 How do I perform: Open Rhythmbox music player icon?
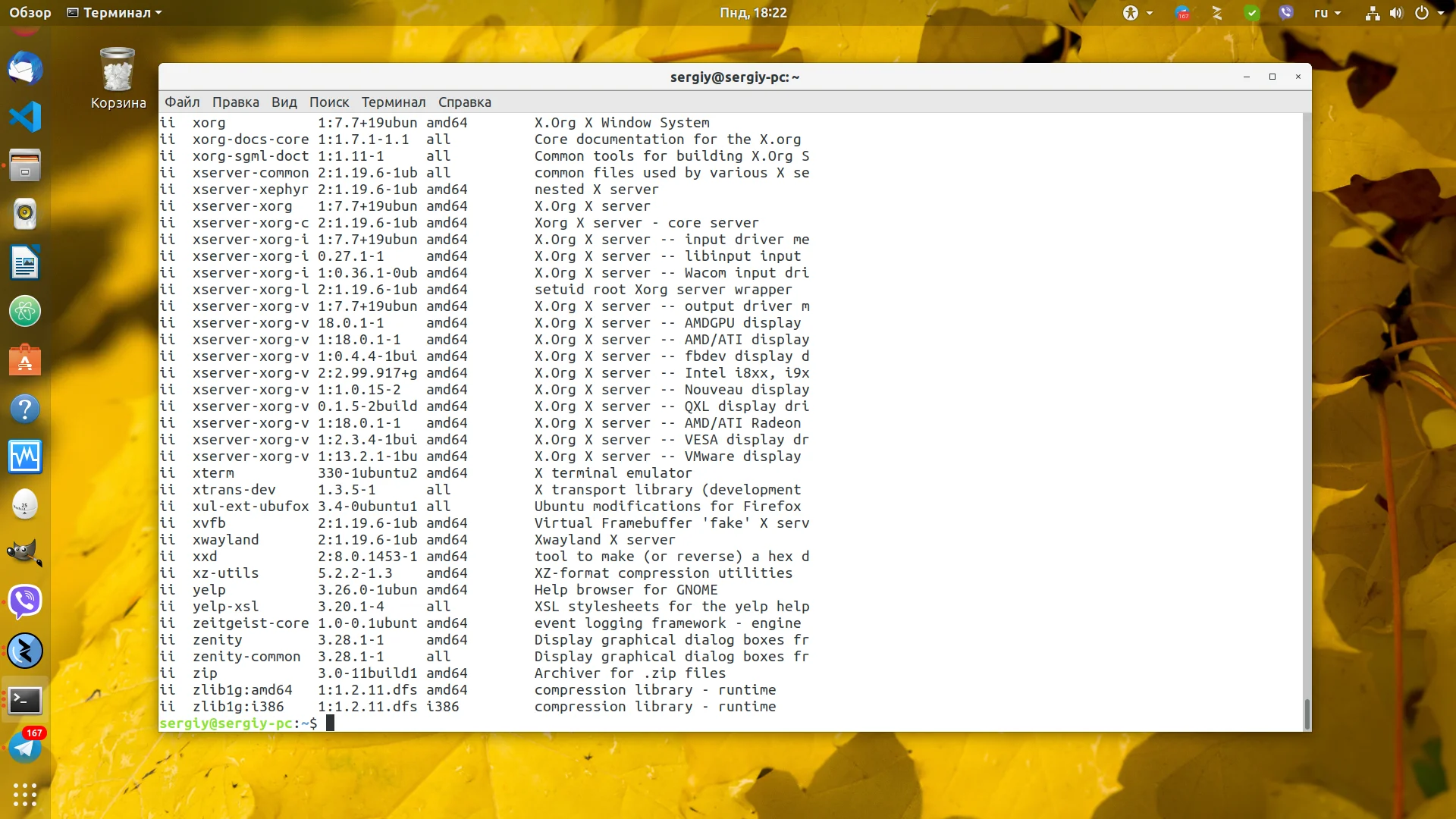(x=25, y=214)
